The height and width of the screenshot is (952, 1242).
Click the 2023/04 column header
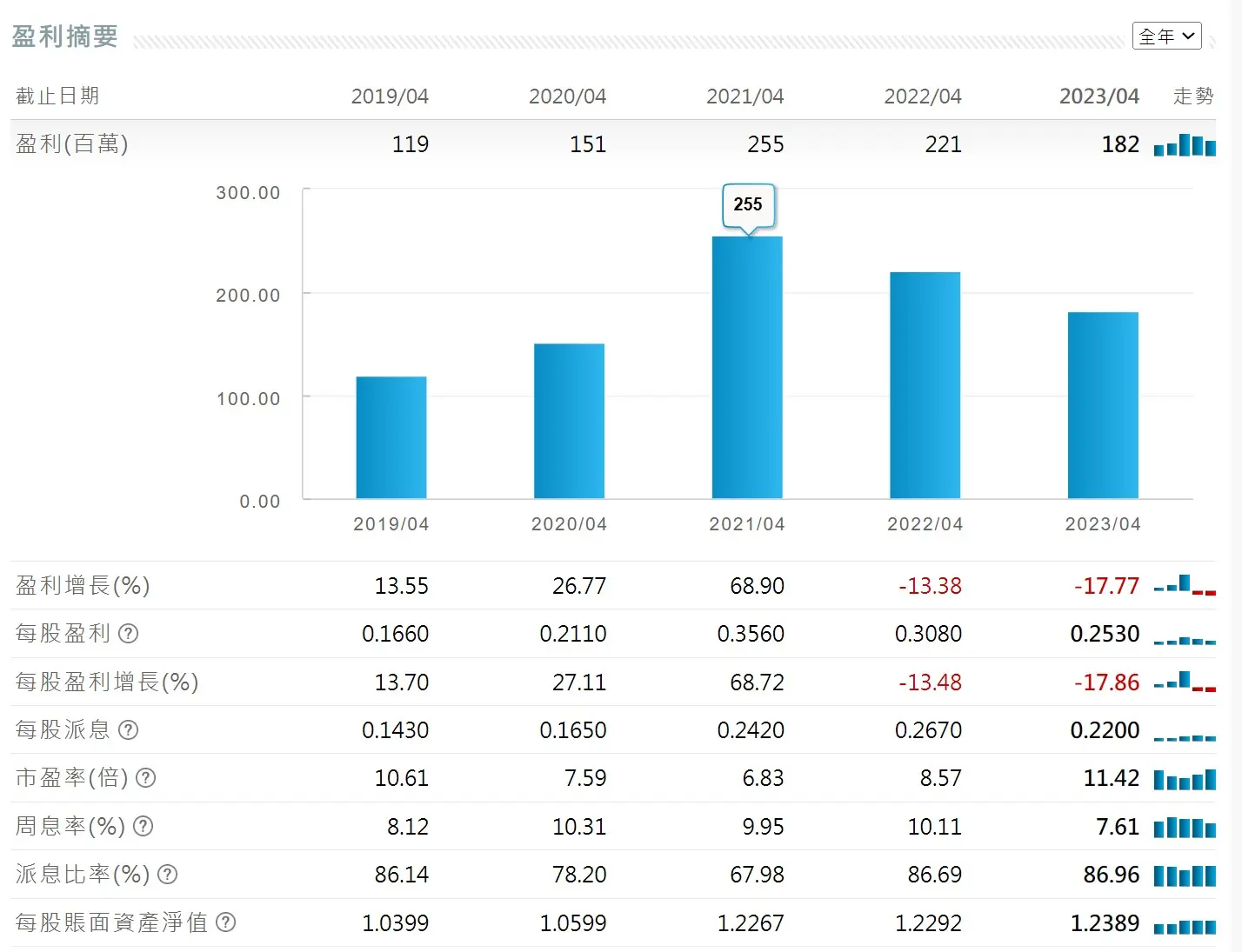point(1099,96)
